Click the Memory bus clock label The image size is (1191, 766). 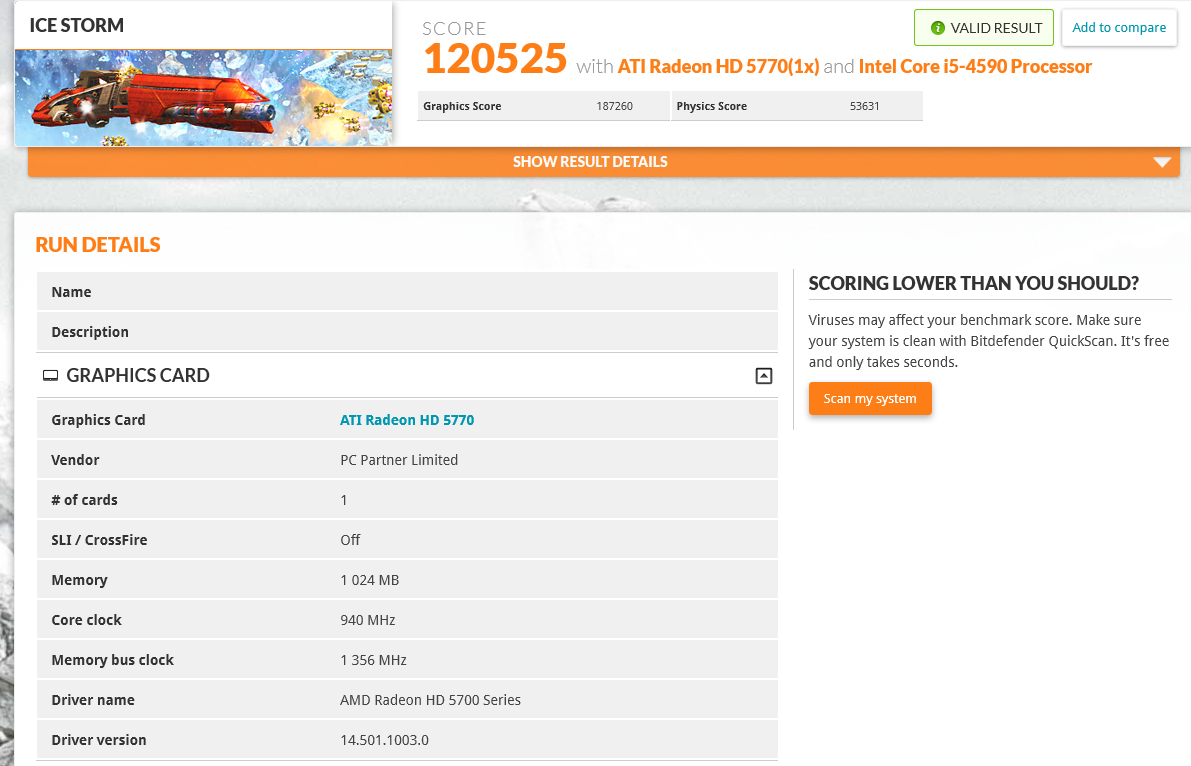coord(112,660)
